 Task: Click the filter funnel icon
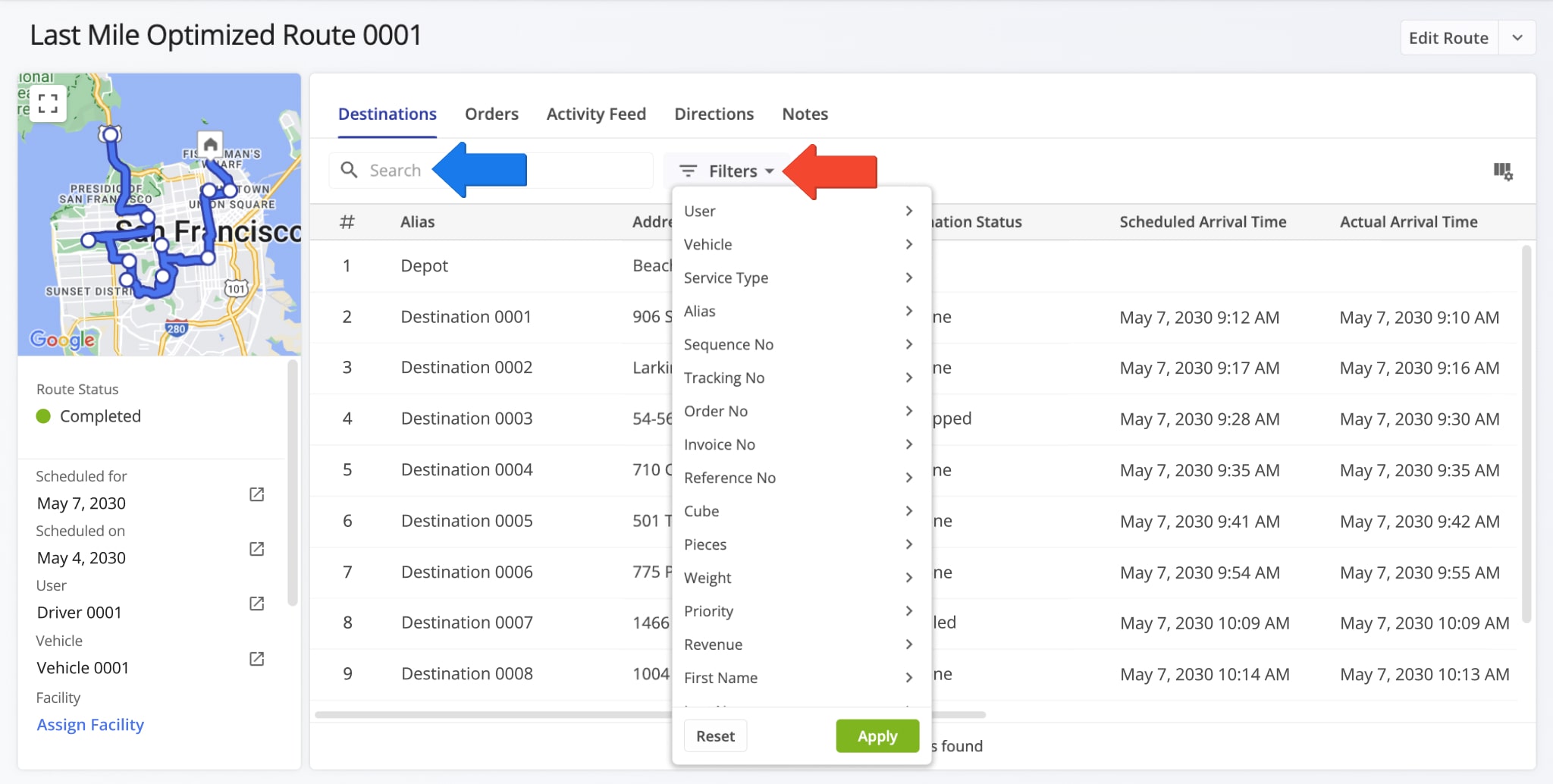coord(688,171)
